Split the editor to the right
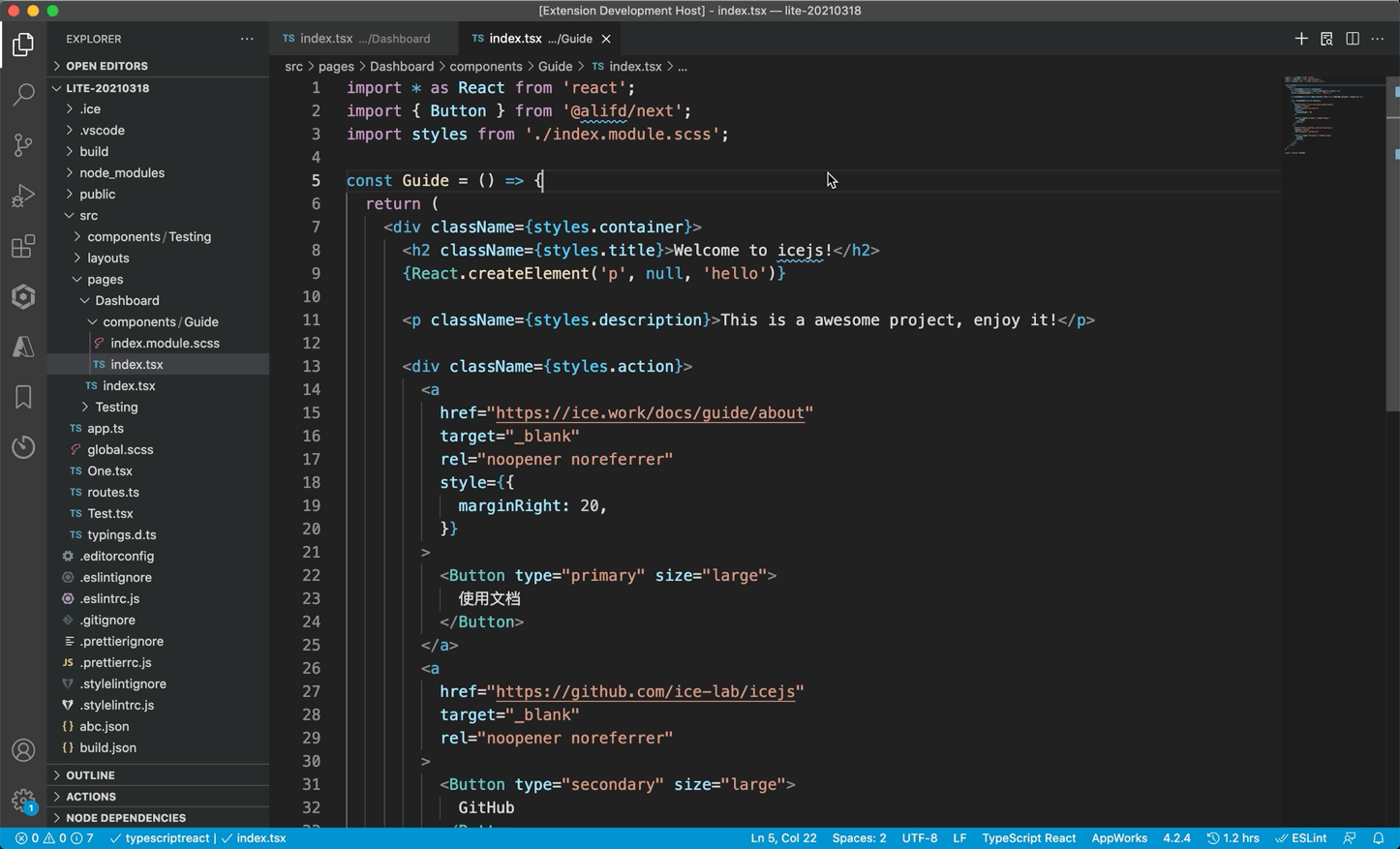The height and width of the screenshot is (849, 1400). click(x=1353, y=39)
